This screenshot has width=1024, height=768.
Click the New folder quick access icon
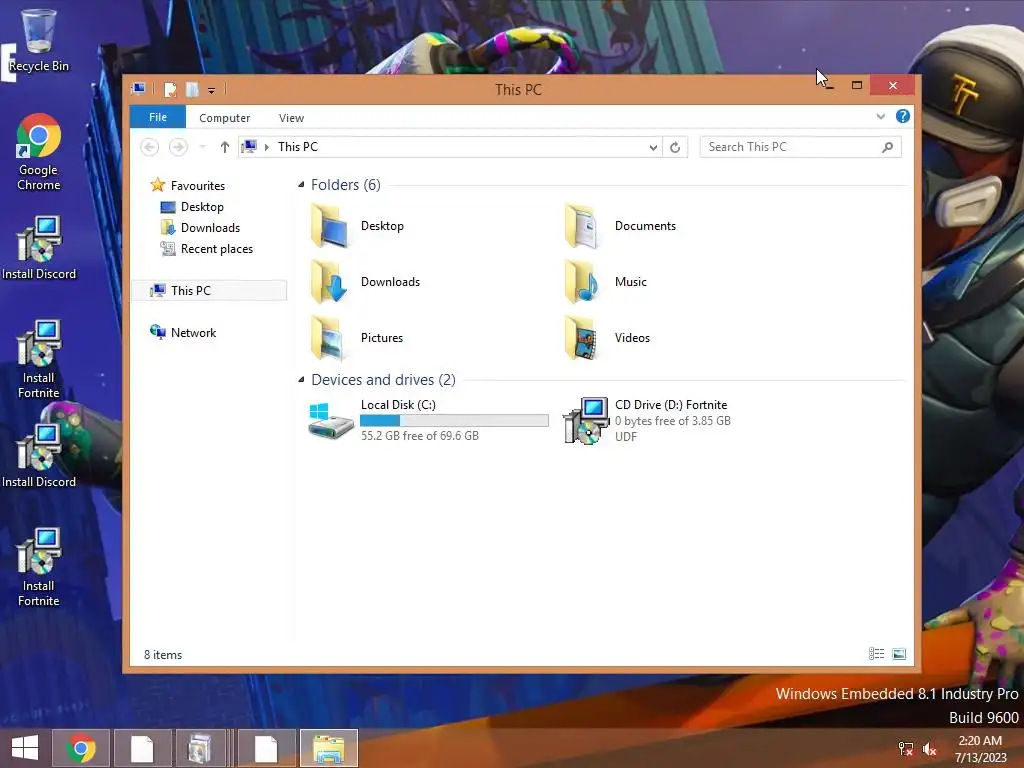(x=192, y=89)
